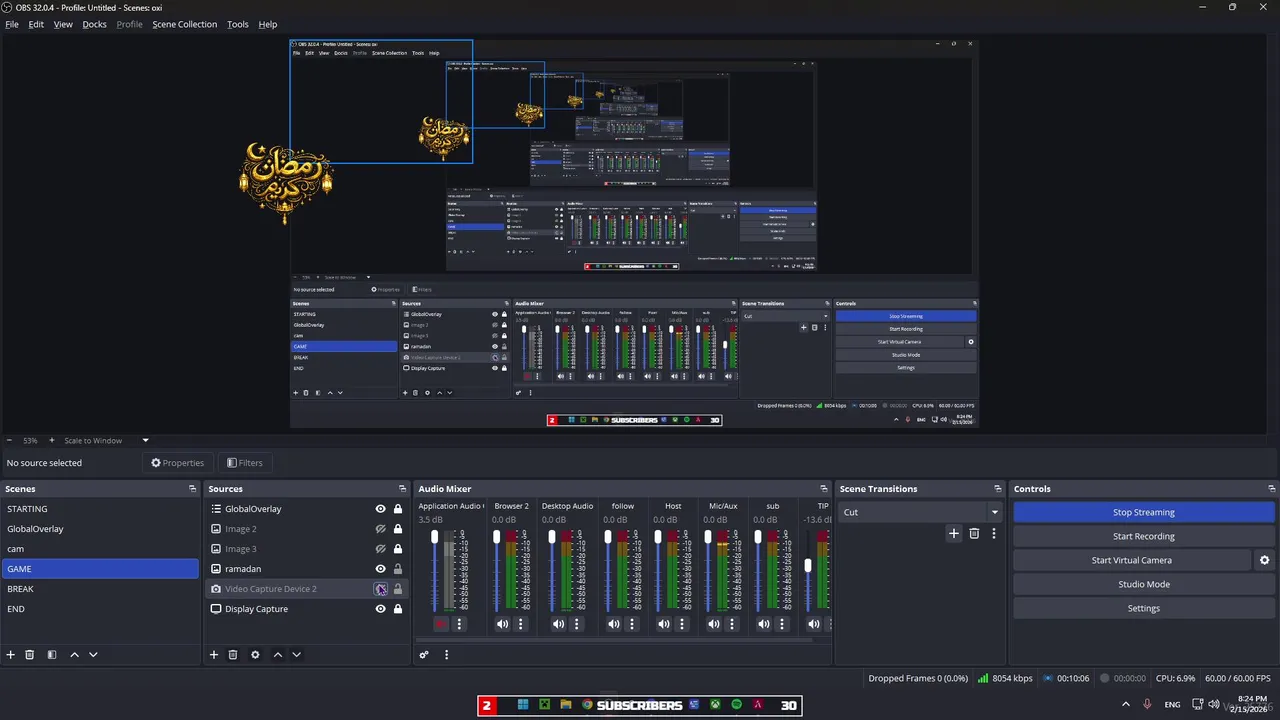Viewport: 1280px width, 720px height.
Task: Open Audio Mixer options three-dot menu at bottom
Action: click(x=447, y=655)
